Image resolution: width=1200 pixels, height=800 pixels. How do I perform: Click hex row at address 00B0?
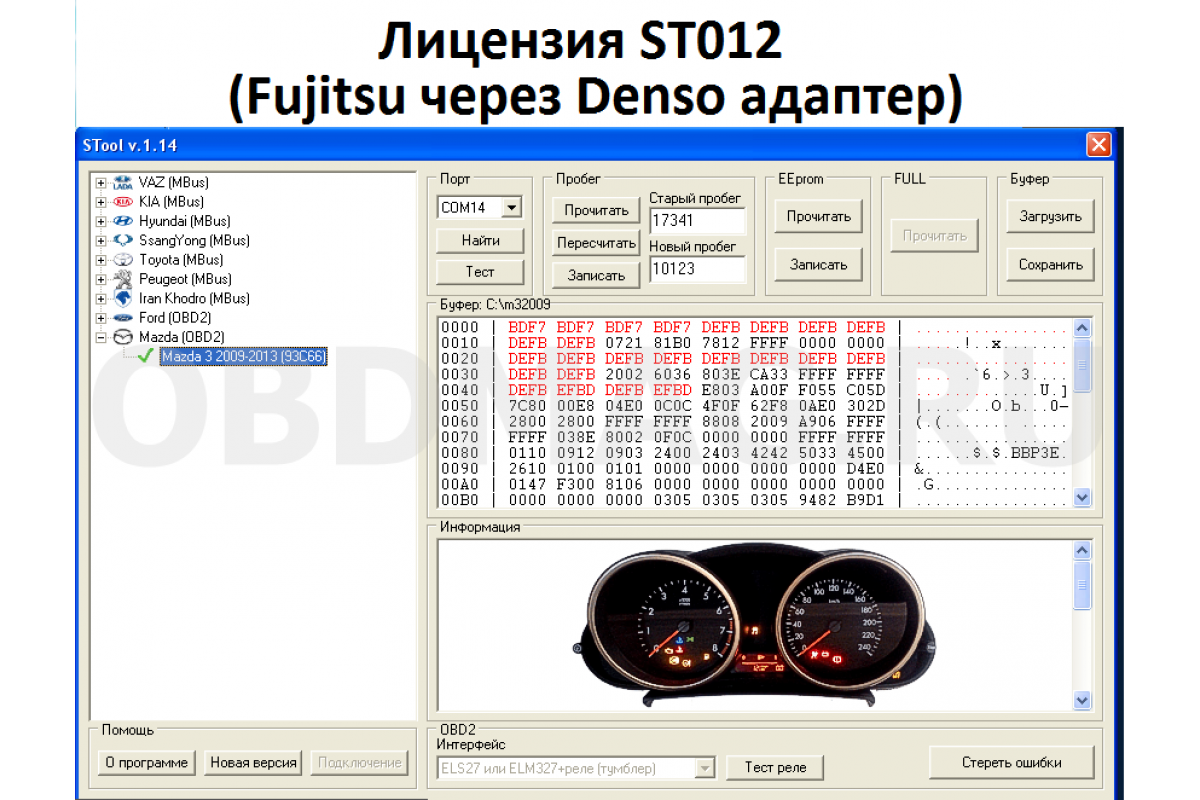pyautogui.click(x=754, y=499)
